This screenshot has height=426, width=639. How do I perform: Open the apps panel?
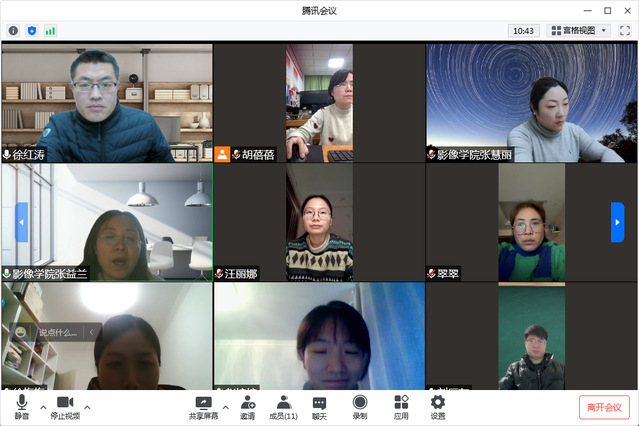[x=401, y=407]
